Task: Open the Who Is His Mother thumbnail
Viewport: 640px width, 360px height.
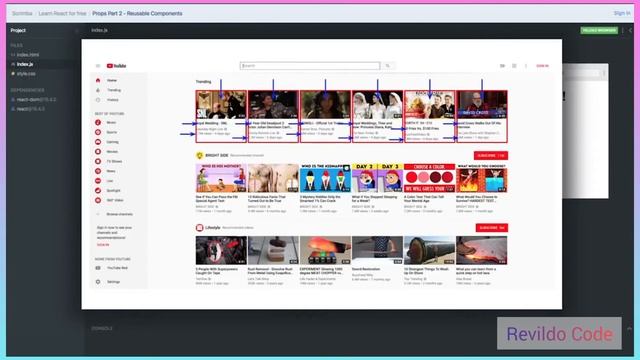Action: (x=221, y=178)
